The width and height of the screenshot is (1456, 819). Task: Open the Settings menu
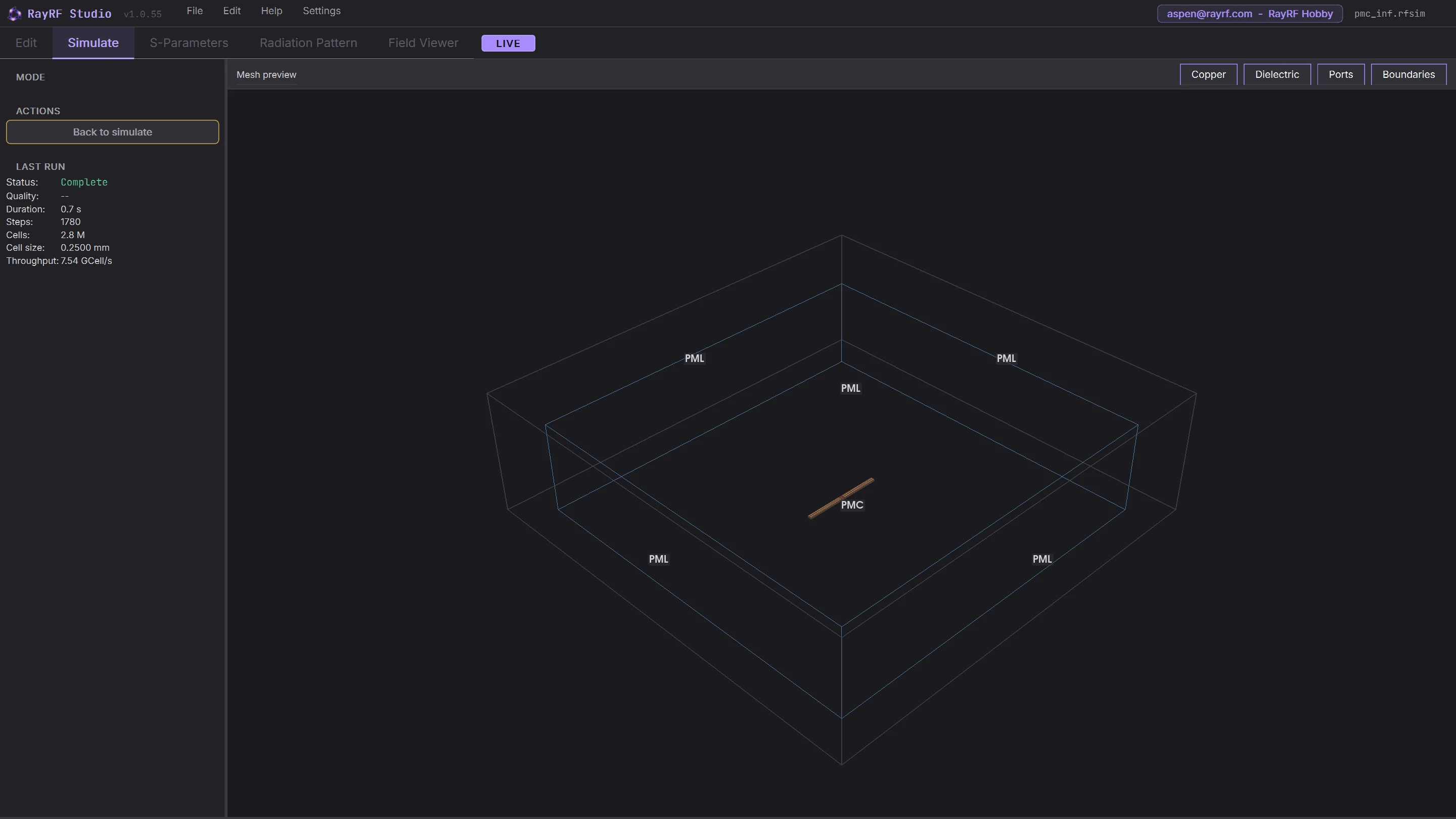click(x=322, y=11)
